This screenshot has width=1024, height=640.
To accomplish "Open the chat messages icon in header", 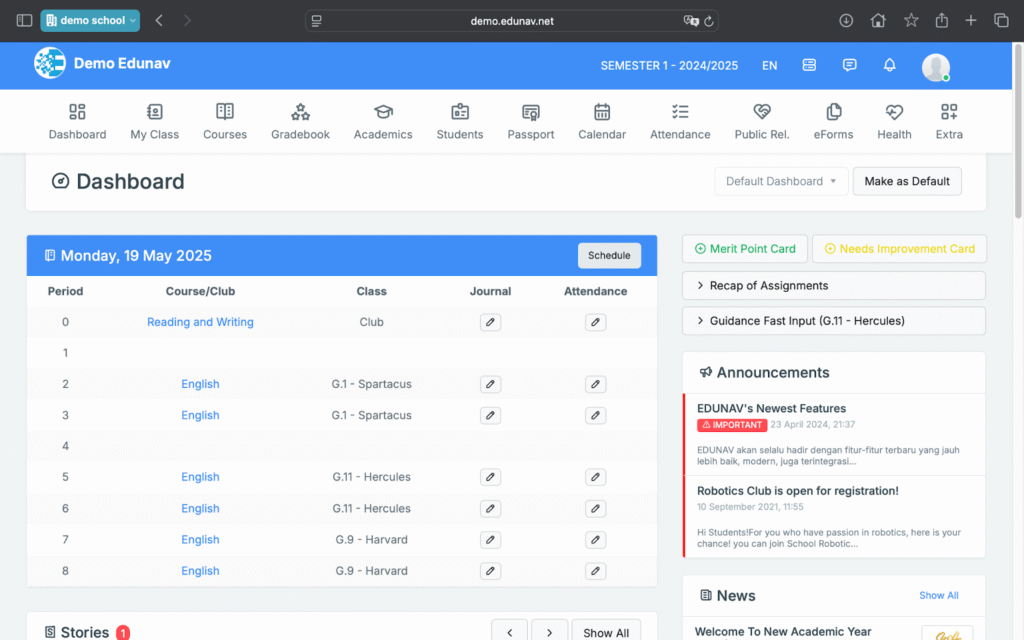I will 849,65.
